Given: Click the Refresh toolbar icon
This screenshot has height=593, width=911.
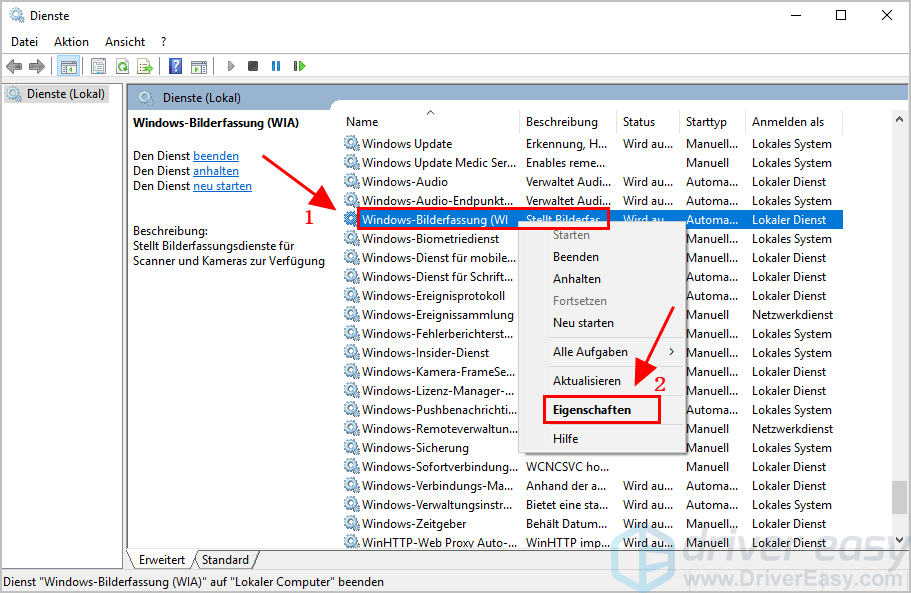Looking at the screenshot, I should pos(122,66).
